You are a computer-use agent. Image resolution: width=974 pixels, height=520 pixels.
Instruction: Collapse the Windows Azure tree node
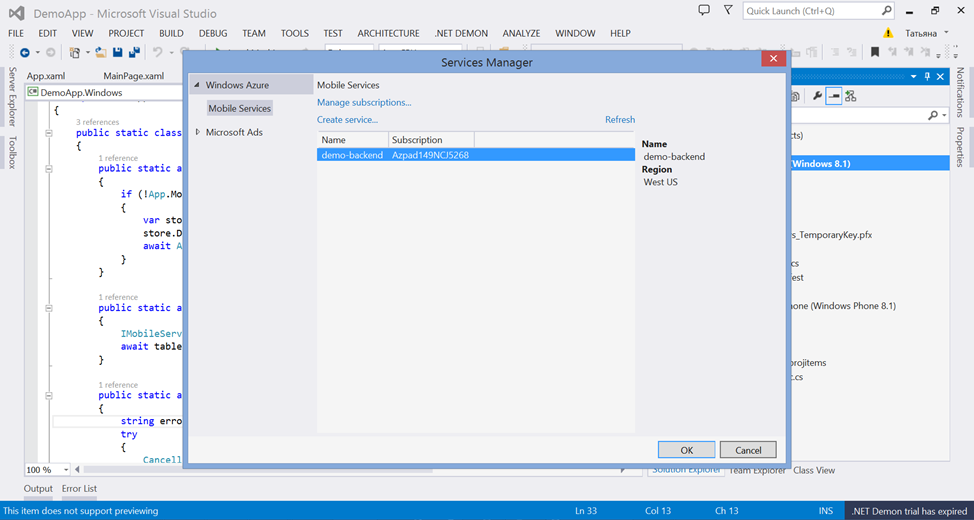point(198,85)
